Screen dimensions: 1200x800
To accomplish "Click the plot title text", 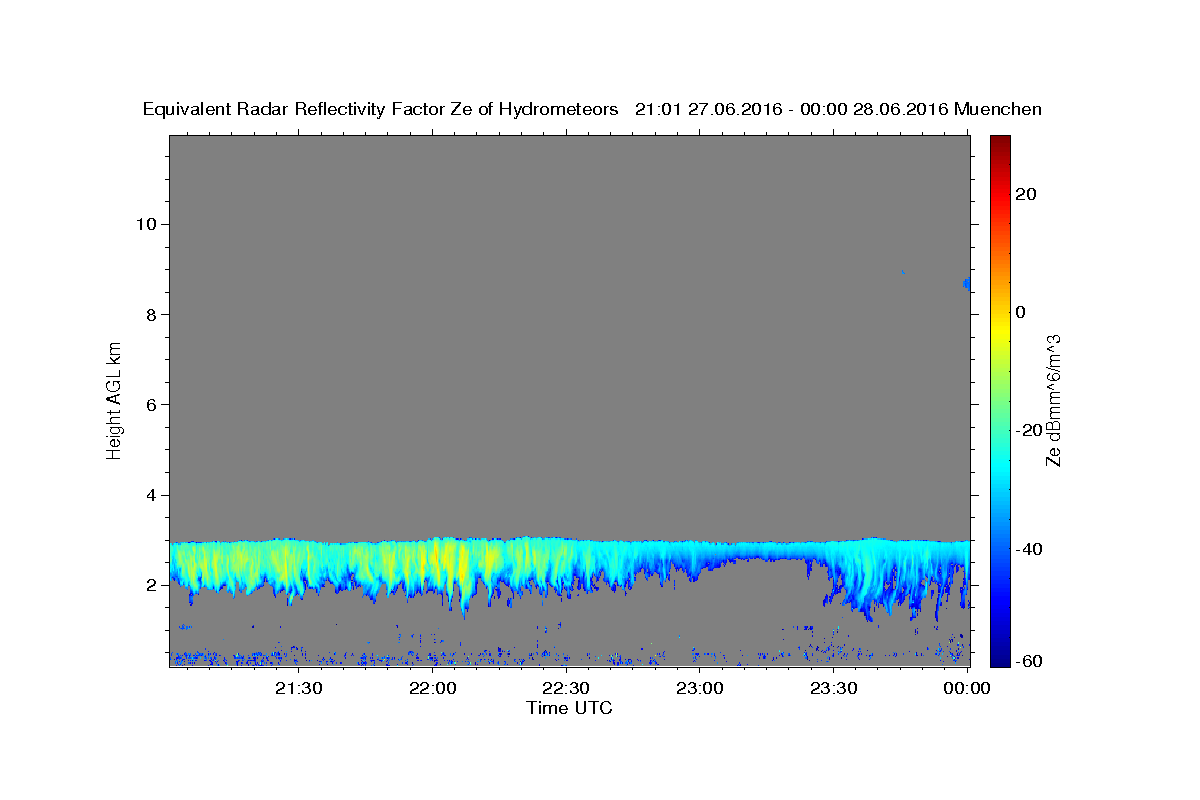I will [x=592, y=109].
